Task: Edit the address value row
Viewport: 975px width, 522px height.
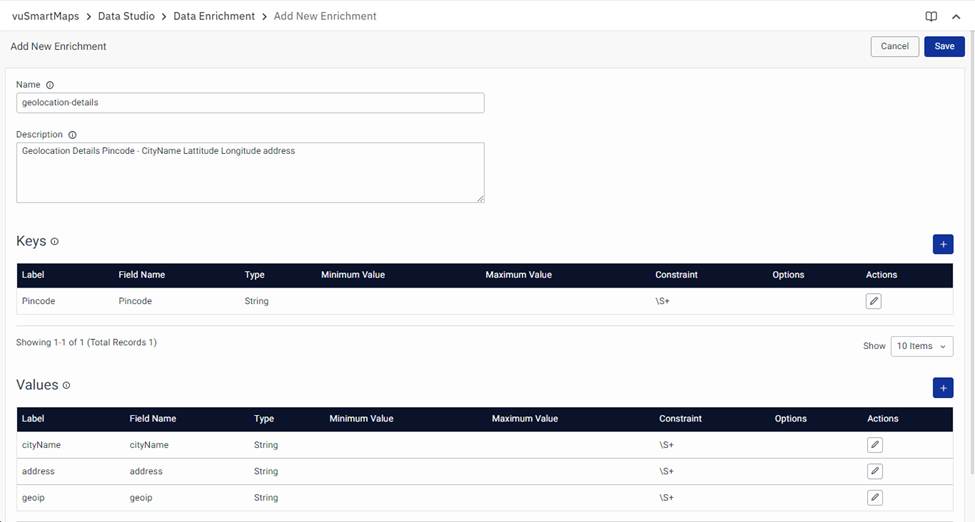Action: [x=874, y=471]
